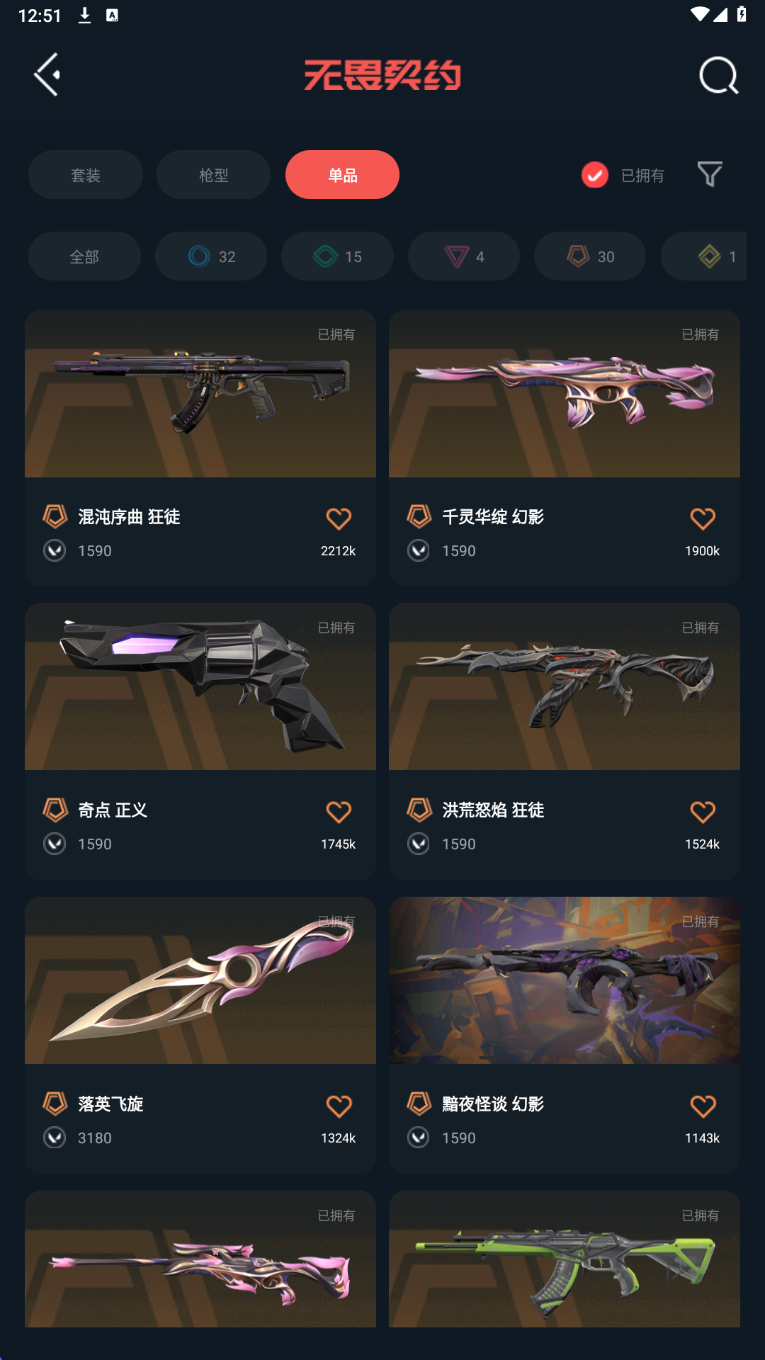Viewport: 765px width, 1360px height.
Task: Open the filter funnel icon
Action: click(710, 174)
